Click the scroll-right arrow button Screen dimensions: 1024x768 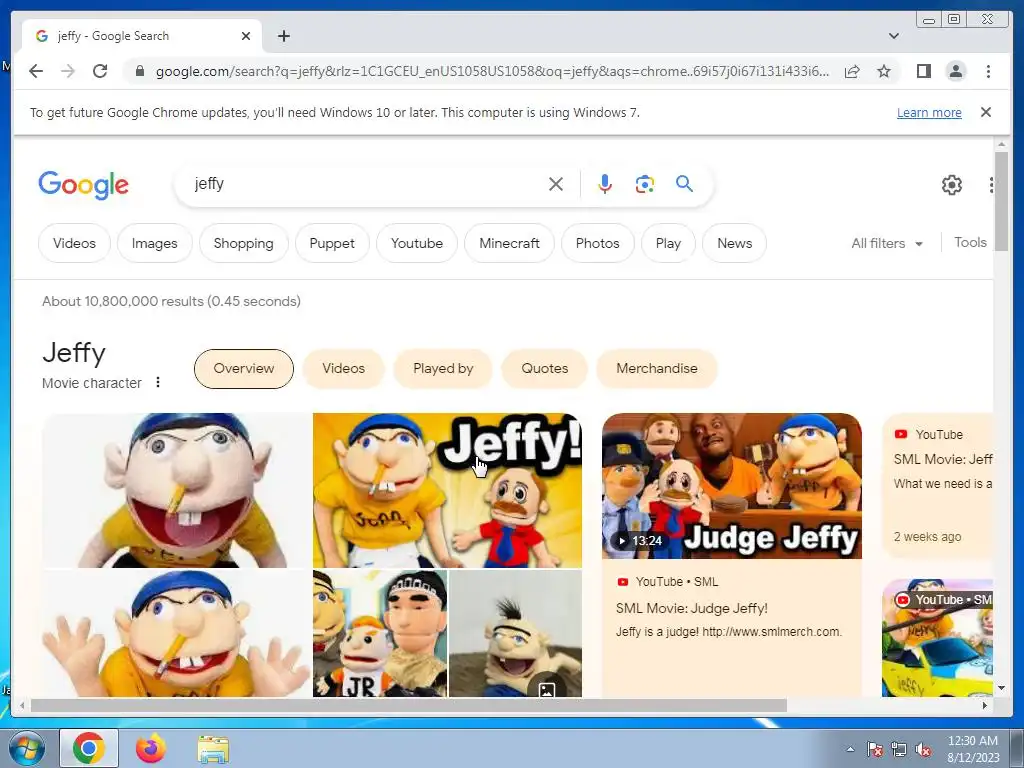tap(985, 705)
